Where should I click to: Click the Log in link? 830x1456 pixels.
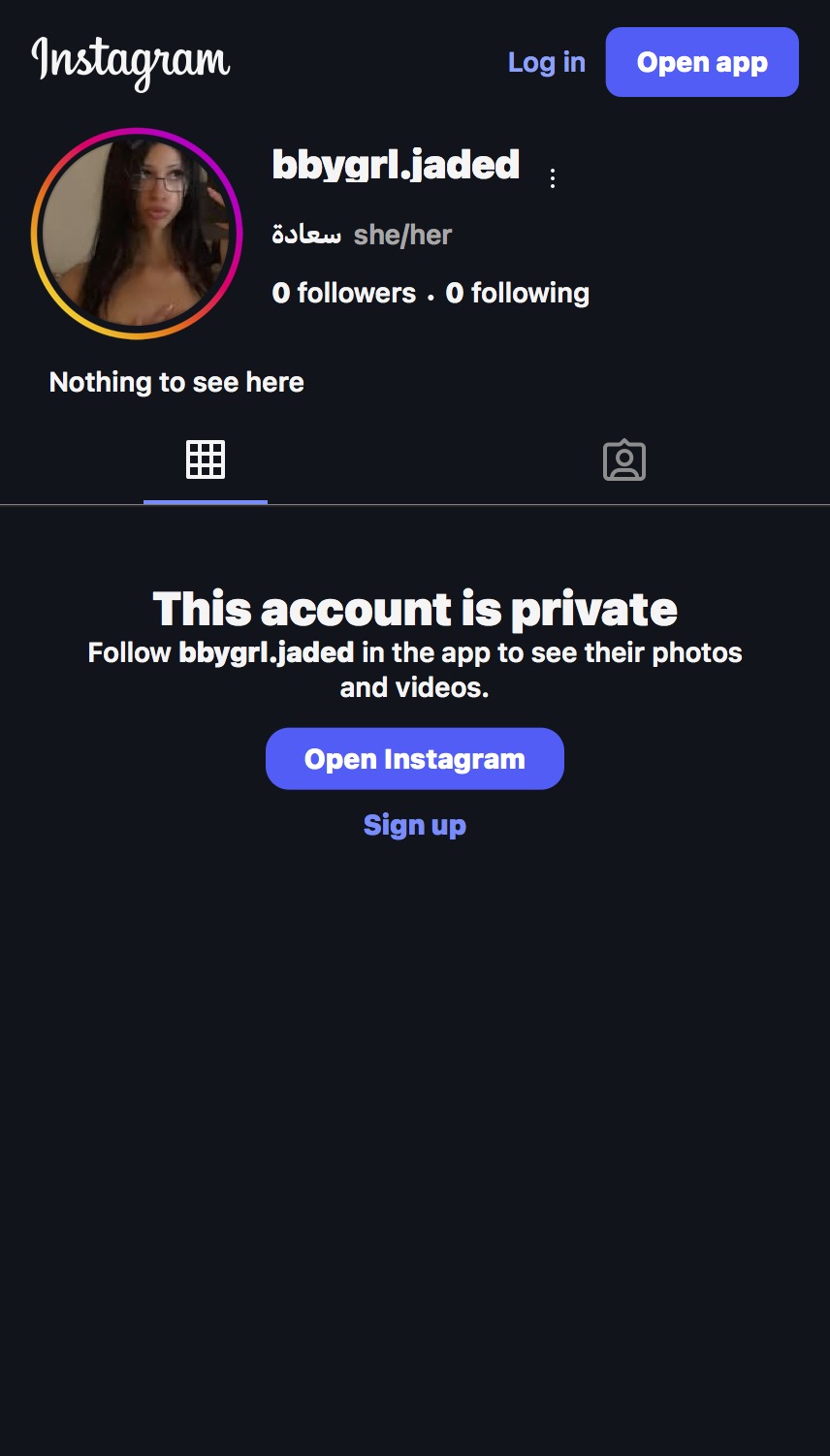[x=547, y=62]
